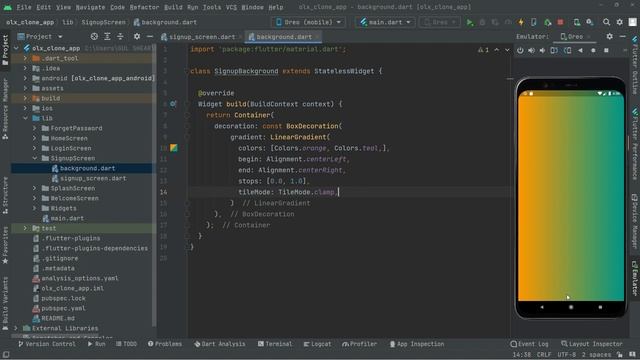Open the main.dart run configuration dropdown

(x=385, y=22)
